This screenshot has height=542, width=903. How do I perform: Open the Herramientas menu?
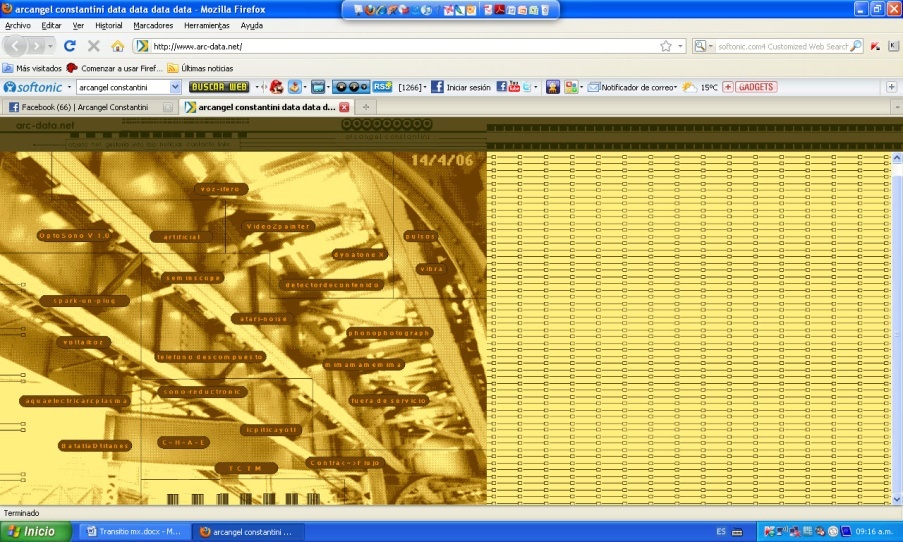click(x=206, y=25)
